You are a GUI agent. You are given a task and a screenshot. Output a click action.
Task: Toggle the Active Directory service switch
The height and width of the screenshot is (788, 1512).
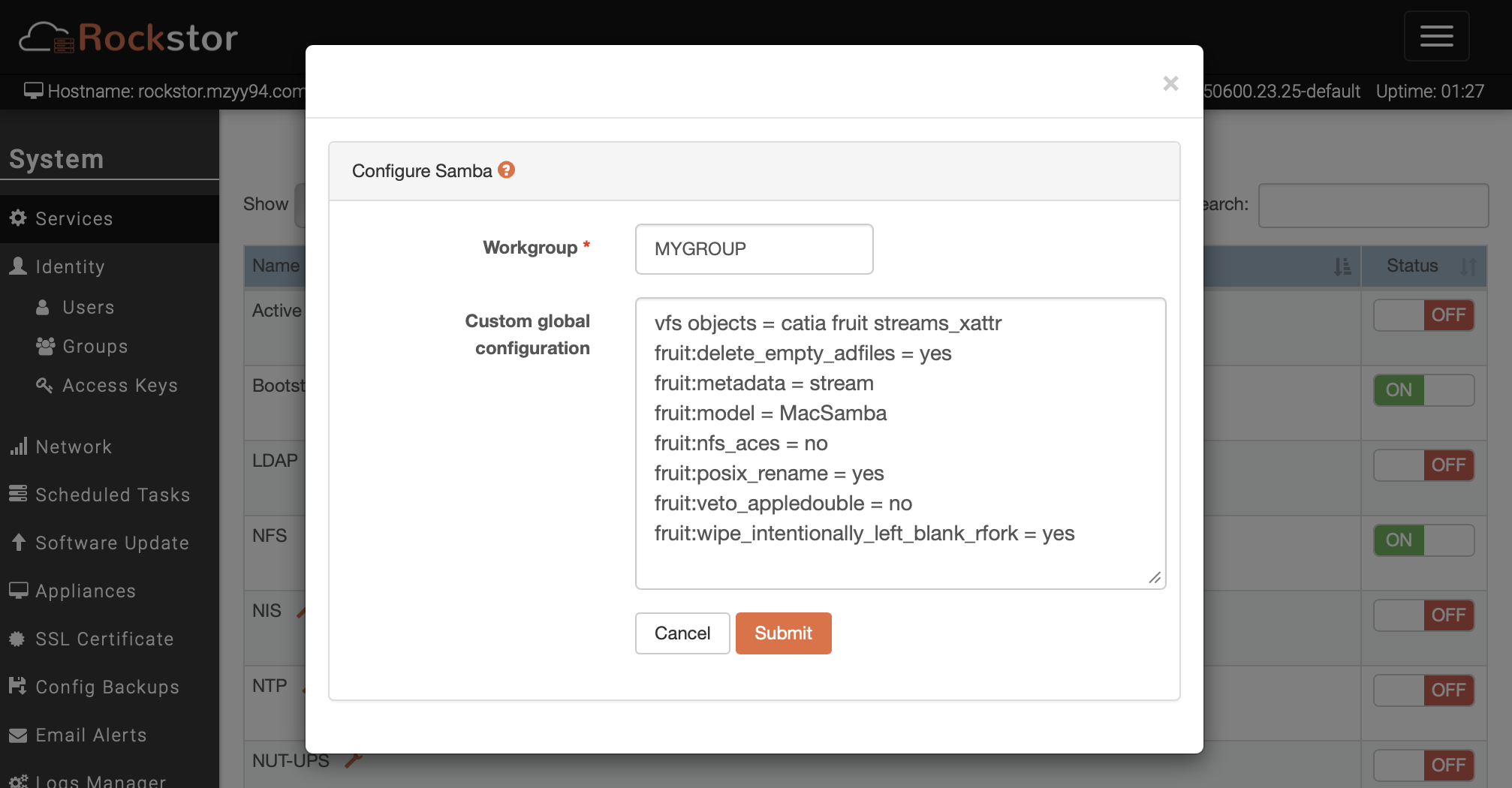(x=1423, y=315)
